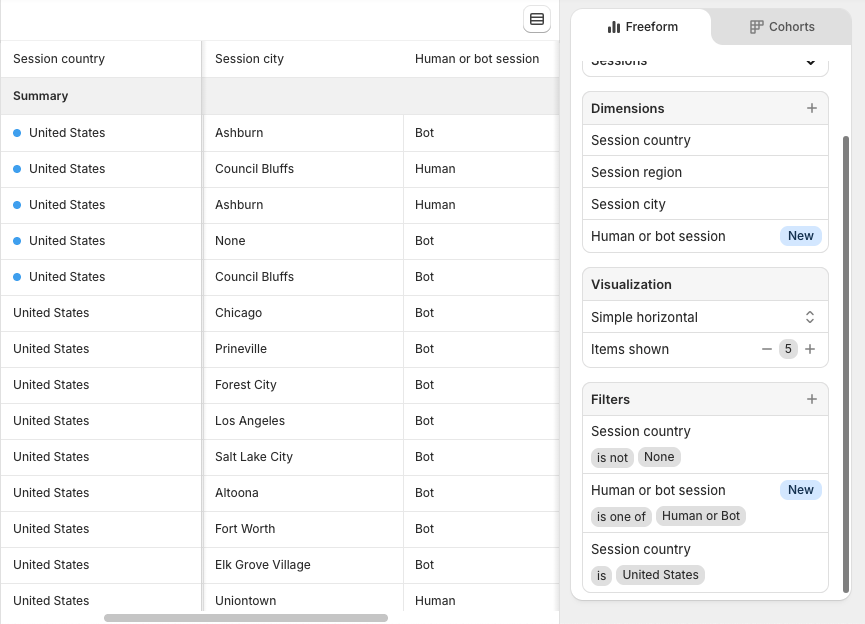Toggle blue dot for Council Bluffs Human row
This screenshot has width=865, height=624.
(x=17, y=169)
